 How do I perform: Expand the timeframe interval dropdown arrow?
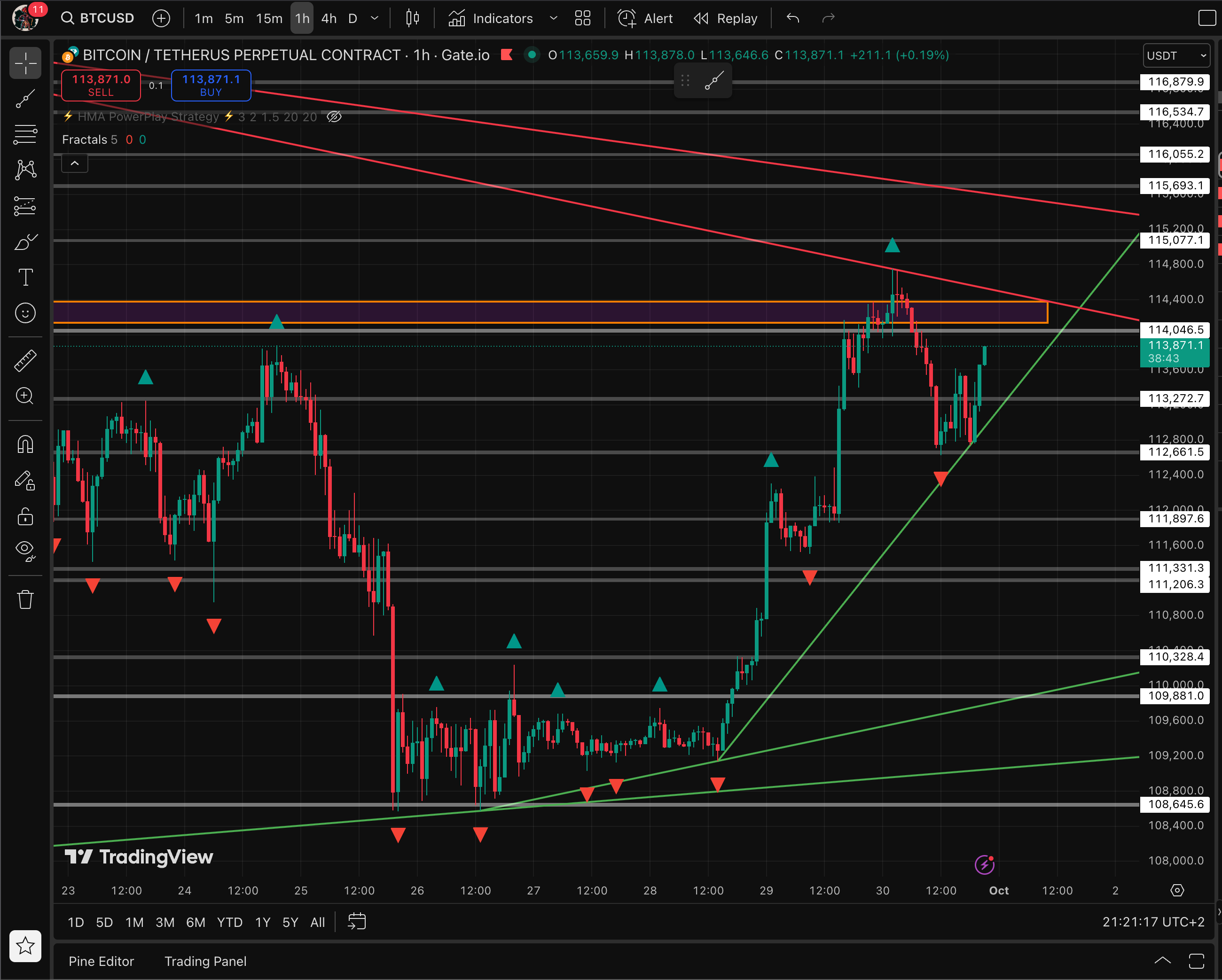coord(375,19)
